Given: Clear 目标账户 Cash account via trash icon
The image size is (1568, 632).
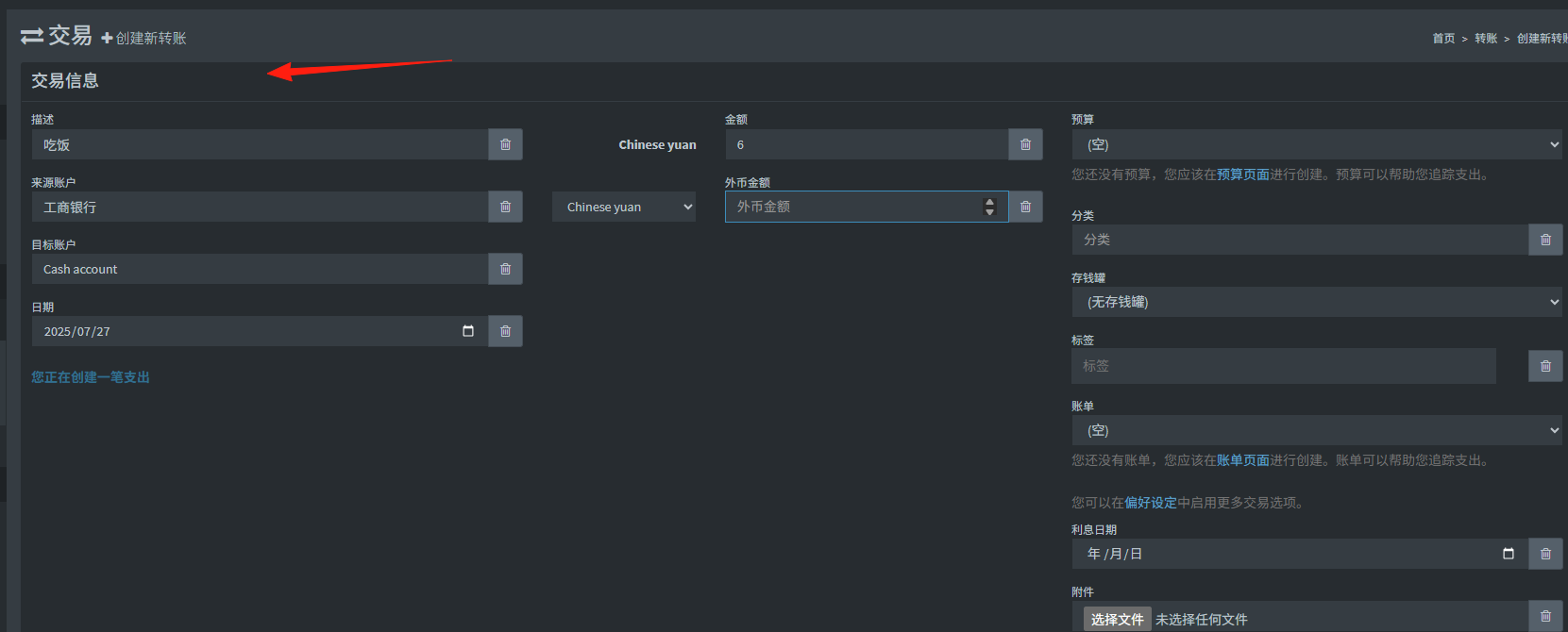Looking at the screenshot, I should (x=505, y=269).
